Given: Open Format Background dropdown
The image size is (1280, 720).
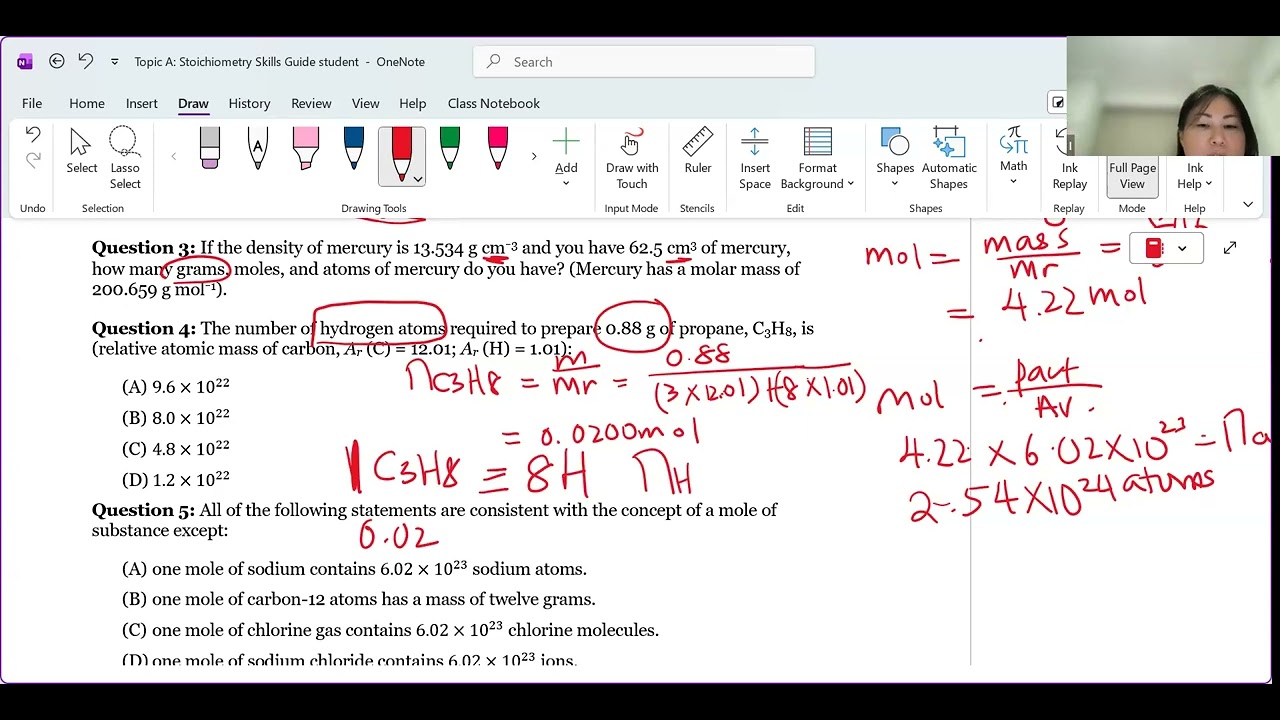Looking at the screenshot, I should [x=818, y=158].
